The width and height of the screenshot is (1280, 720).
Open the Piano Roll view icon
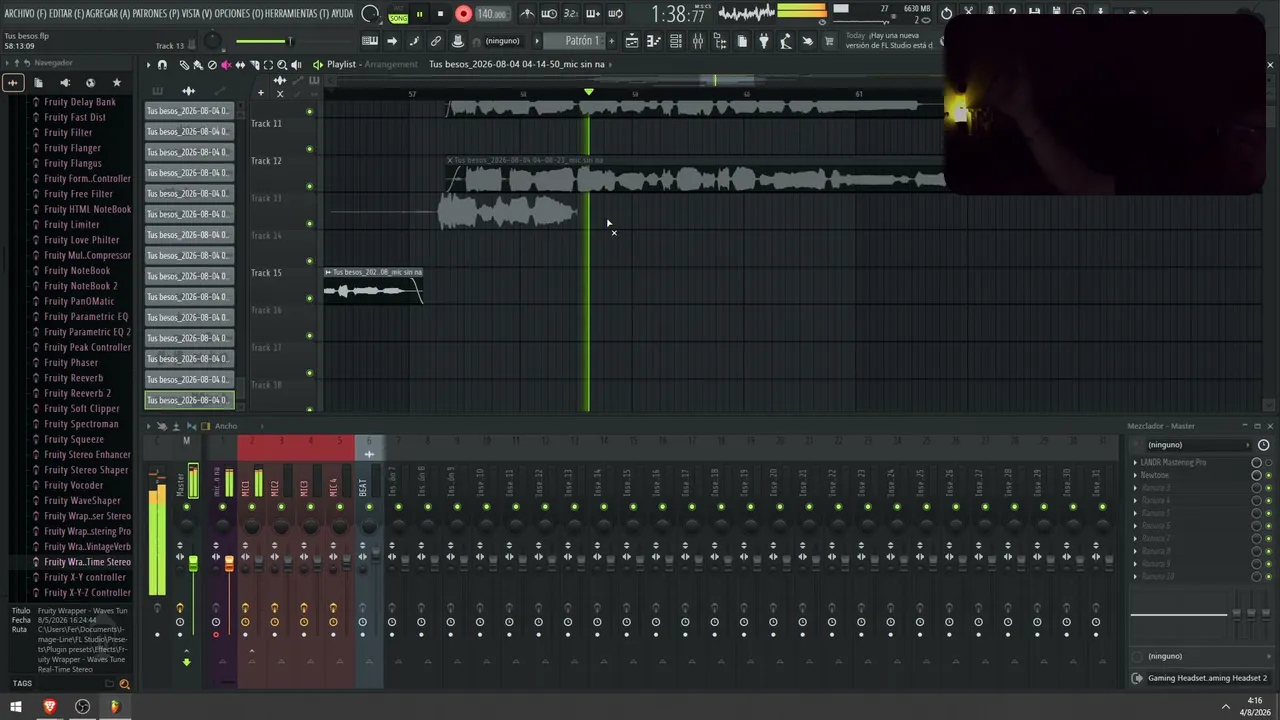[654, 41]
